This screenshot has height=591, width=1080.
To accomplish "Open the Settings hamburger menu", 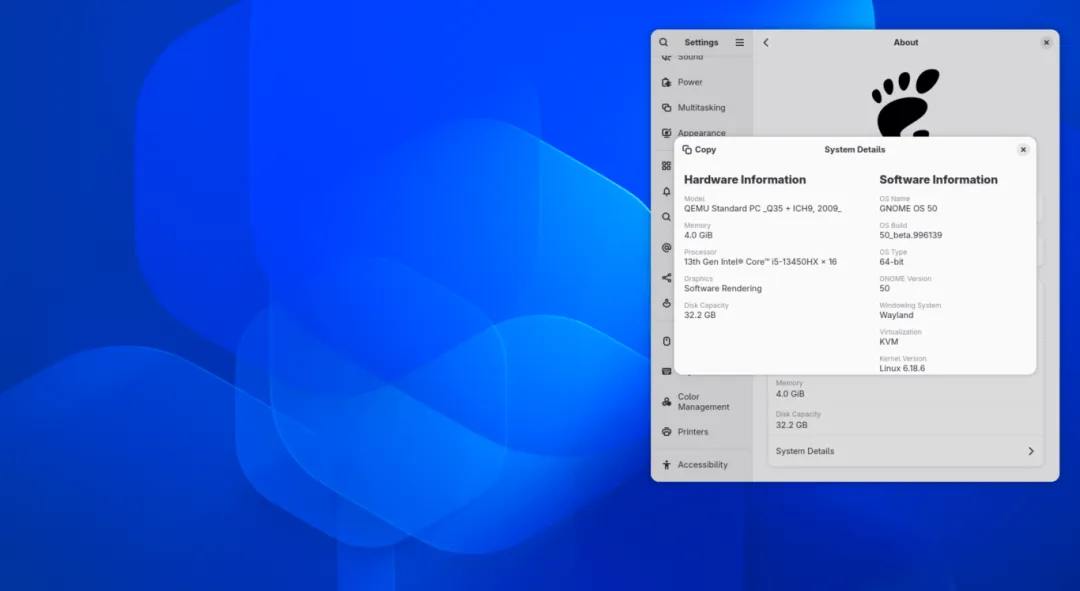I will click(x=739, y=43).
